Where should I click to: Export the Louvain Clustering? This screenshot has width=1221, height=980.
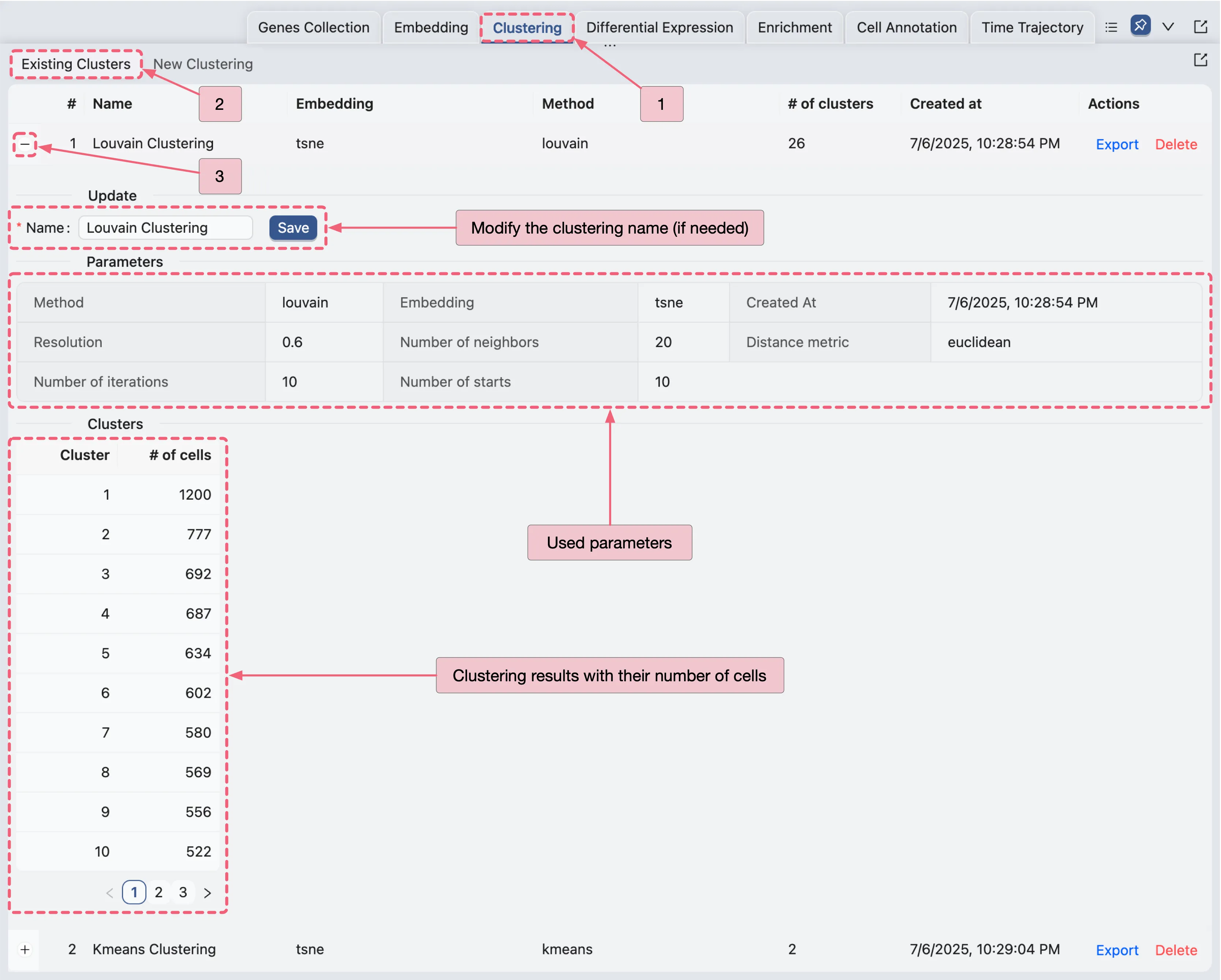coord(1117,145)
